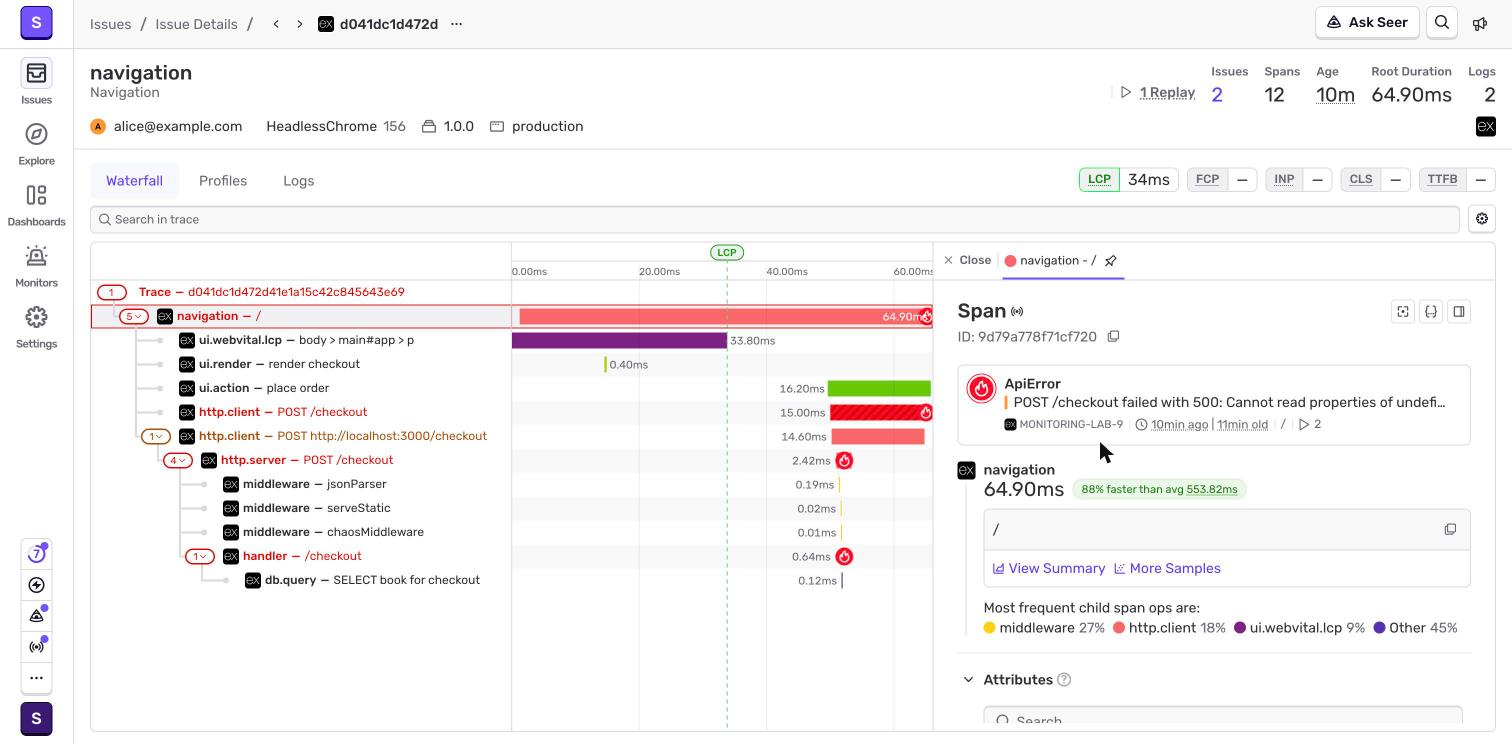Open Dashboards in the sidebar
This screenshot has height=744, width=1512.
click(36, 195)
